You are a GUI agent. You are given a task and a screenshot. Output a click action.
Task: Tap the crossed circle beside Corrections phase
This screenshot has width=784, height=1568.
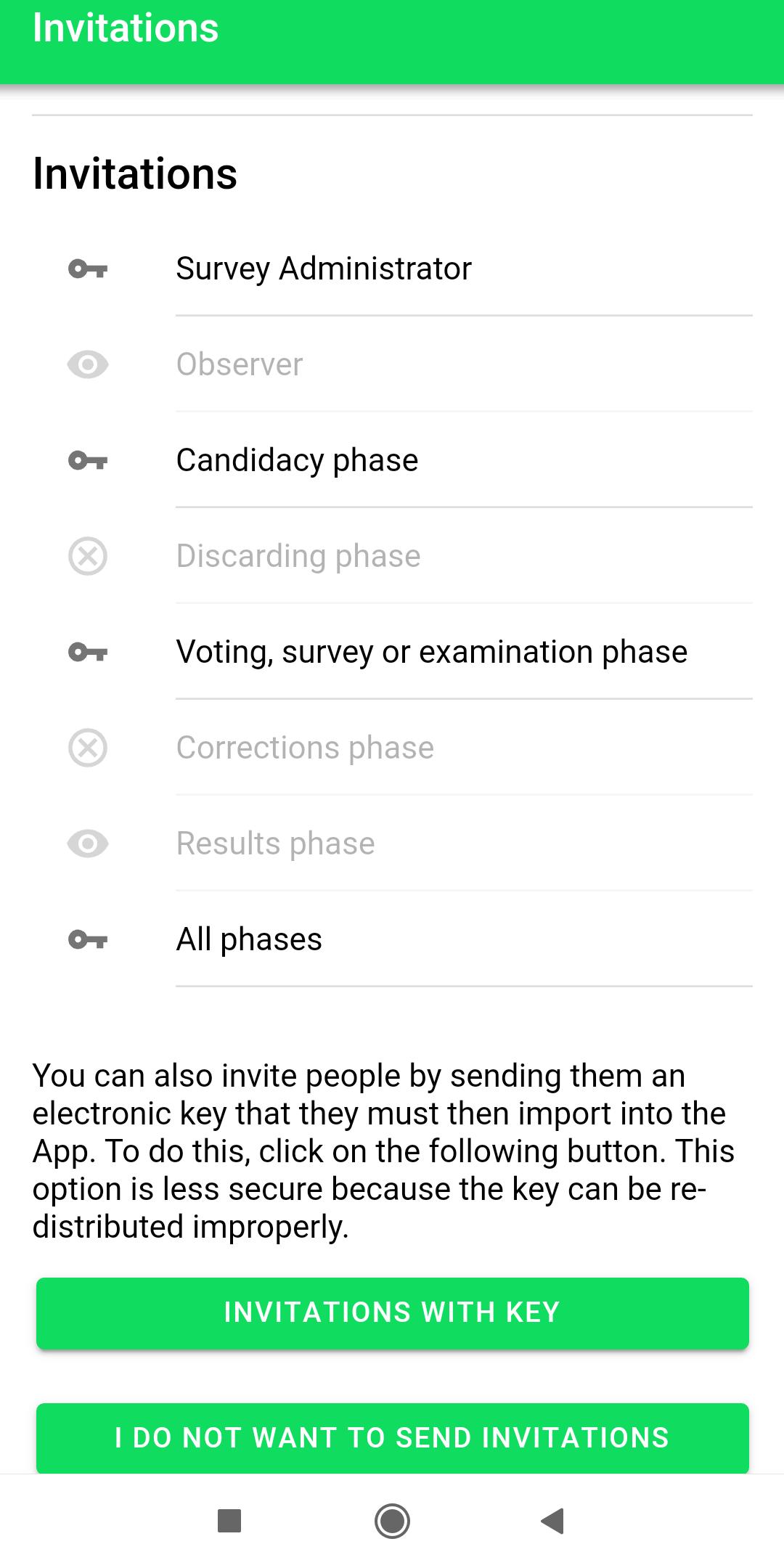click(88, 748)
